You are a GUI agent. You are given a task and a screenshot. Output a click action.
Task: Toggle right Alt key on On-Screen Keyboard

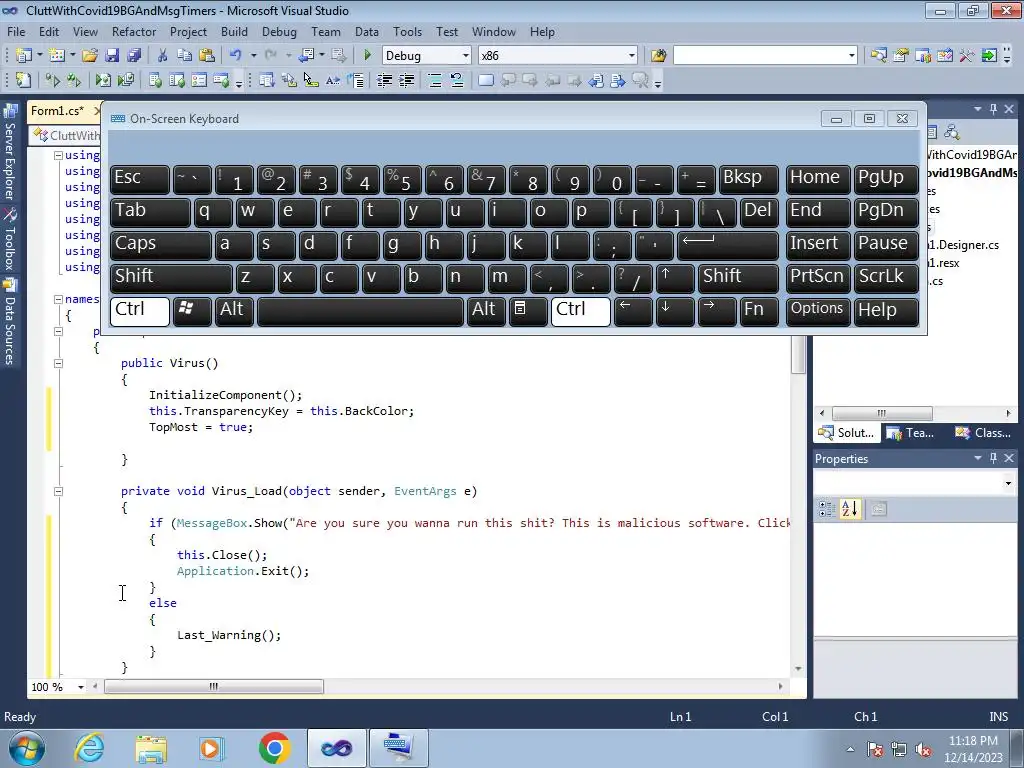click(x=485, y=310)
